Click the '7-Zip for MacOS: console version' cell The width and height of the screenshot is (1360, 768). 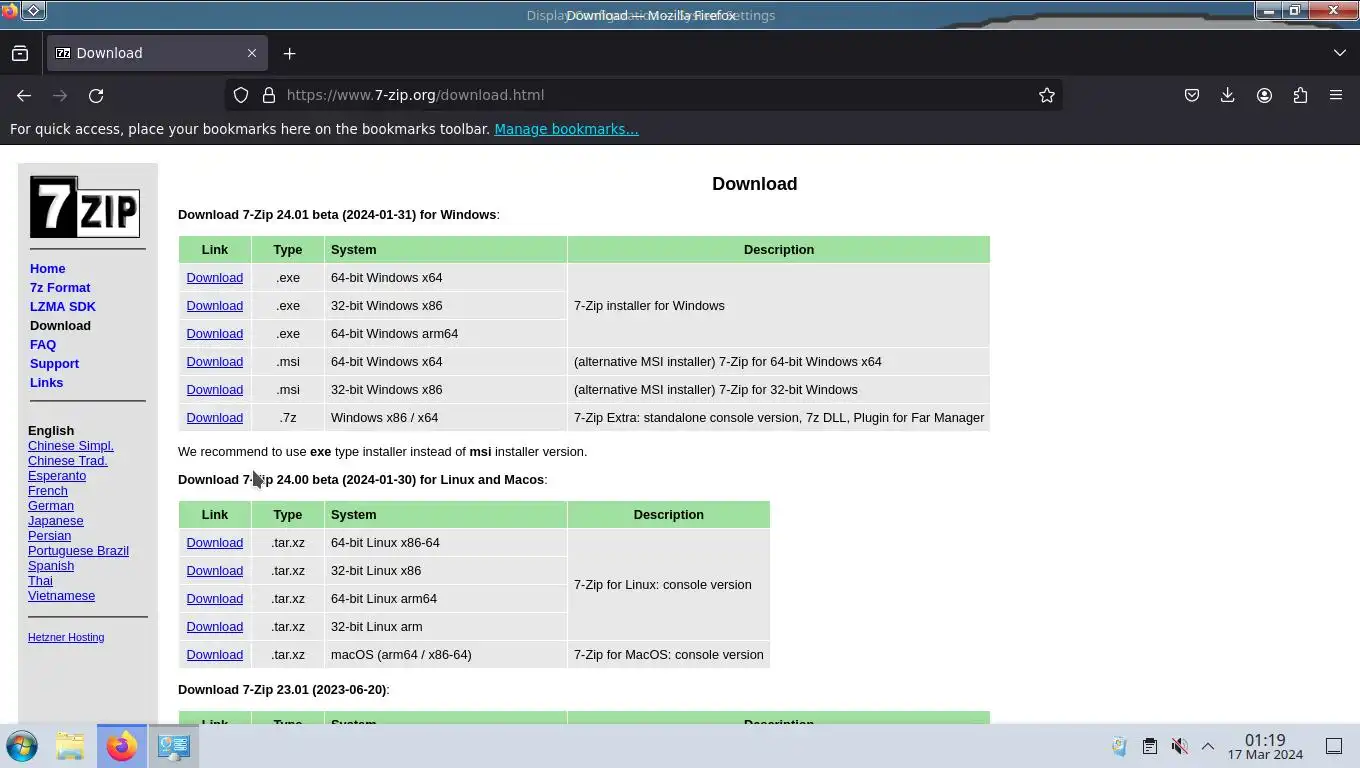point(668,654)
